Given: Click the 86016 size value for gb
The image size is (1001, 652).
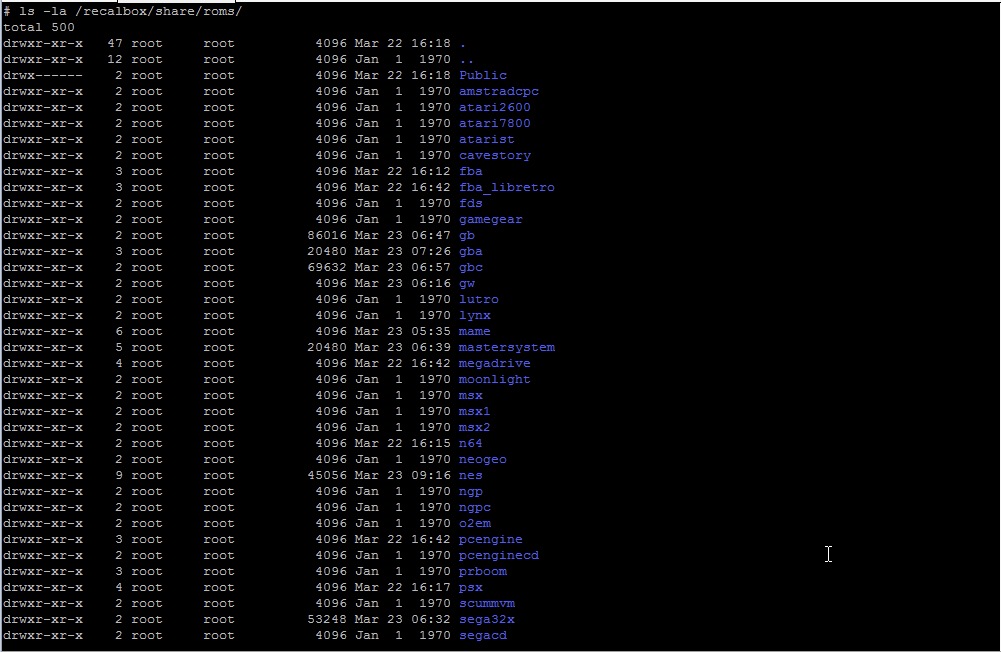Looking at the screenshot, I should [327, 235].
